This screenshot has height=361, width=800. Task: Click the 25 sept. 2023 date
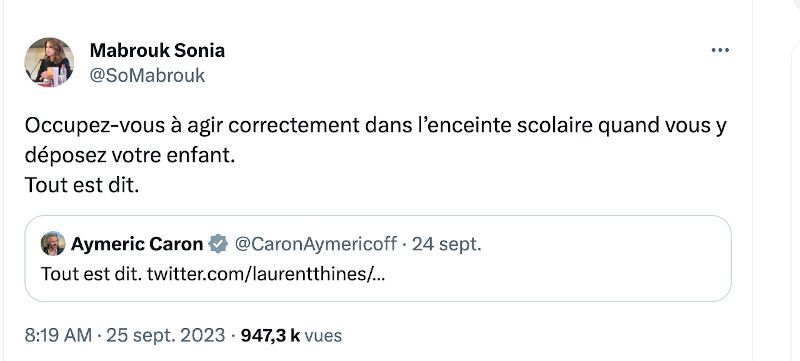click(x=165, y=336)
